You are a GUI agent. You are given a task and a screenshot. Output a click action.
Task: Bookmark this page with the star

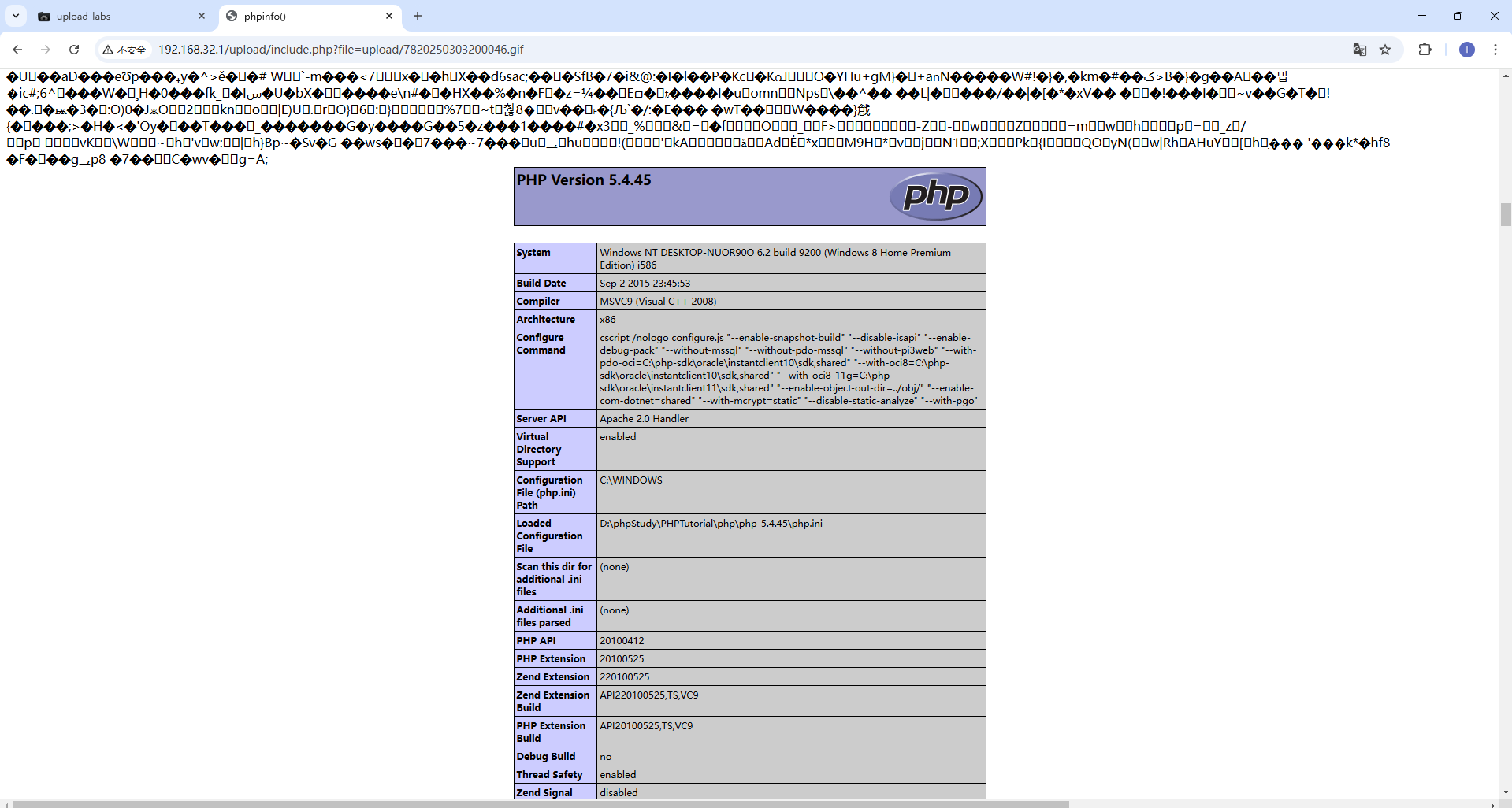[x=1385, y=50]
